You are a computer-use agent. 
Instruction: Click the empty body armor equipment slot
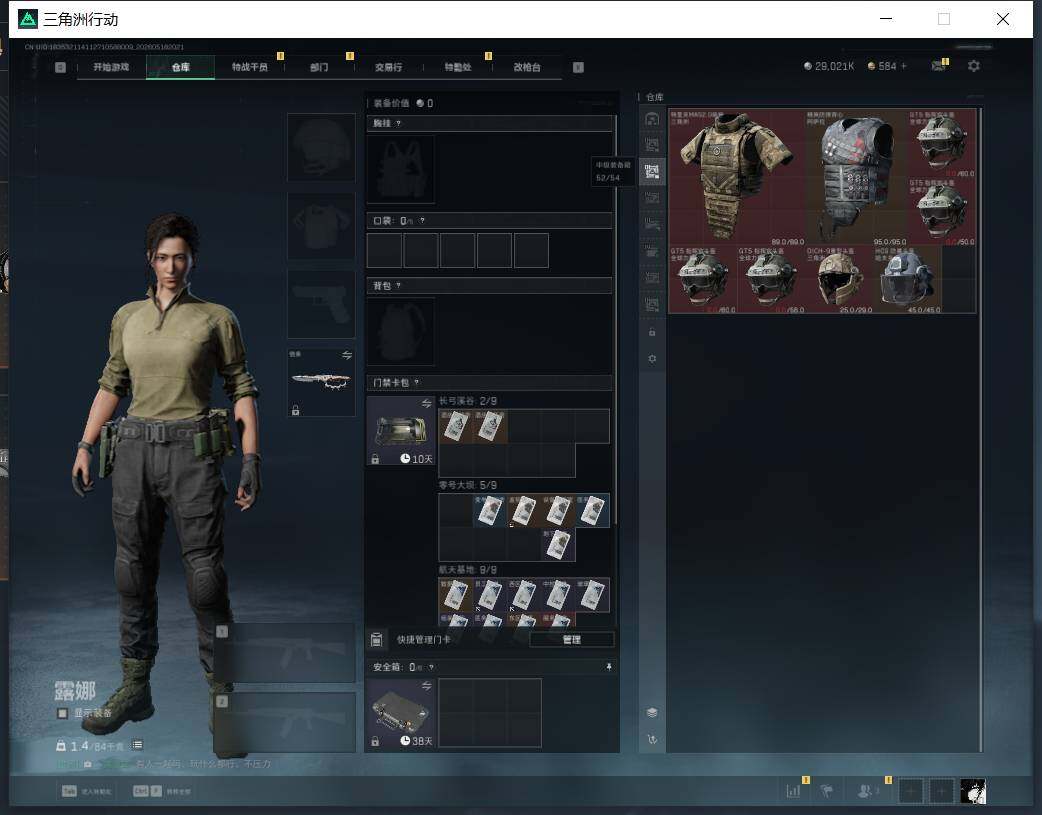321,226
